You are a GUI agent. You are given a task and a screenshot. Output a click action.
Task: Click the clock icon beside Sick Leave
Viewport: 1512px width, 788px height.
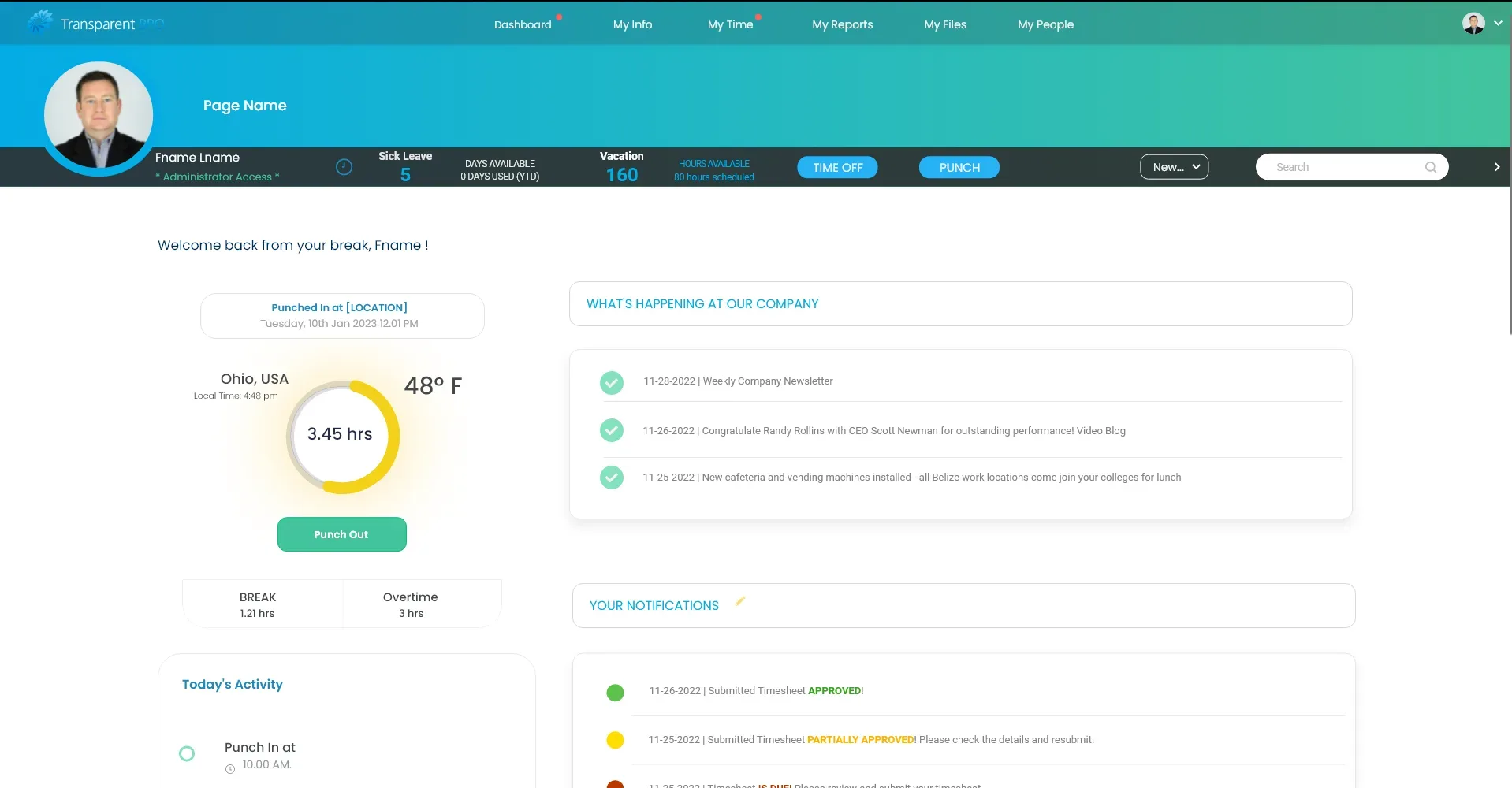click(344, 167)
